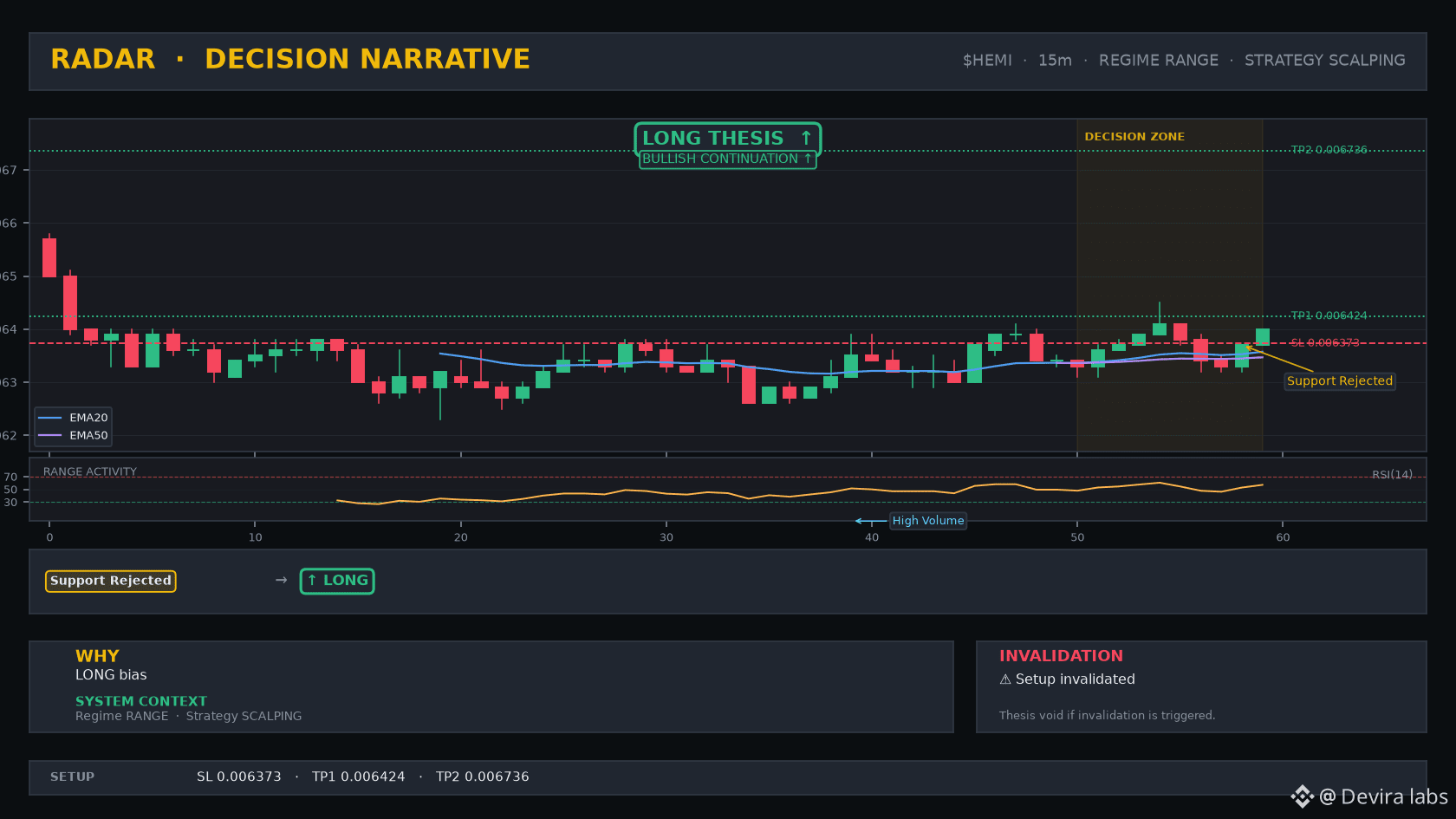Click the High Volume annotation label
Screen dimensions: 1456x819
(x=928, y=521)
